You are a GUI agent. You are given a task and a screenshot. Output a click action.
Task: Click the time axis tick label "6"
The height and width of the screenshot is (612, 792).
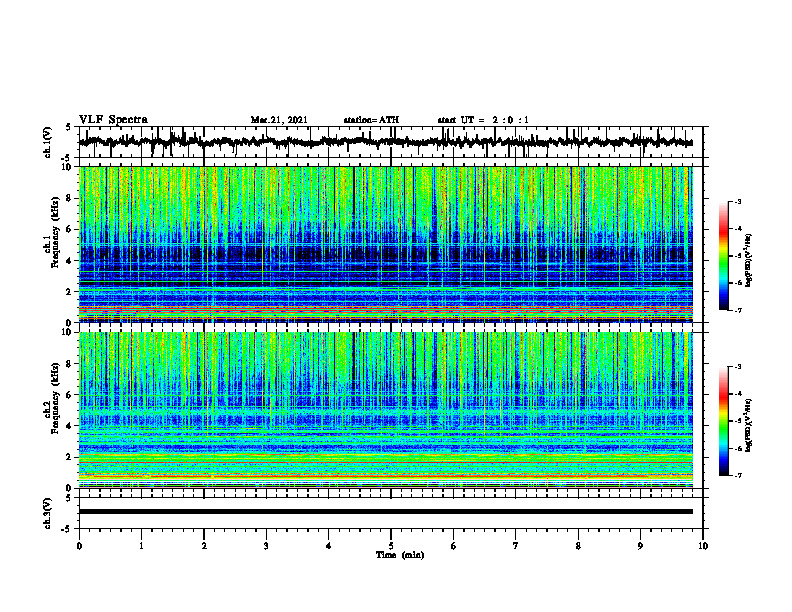(x=454, y=546)
